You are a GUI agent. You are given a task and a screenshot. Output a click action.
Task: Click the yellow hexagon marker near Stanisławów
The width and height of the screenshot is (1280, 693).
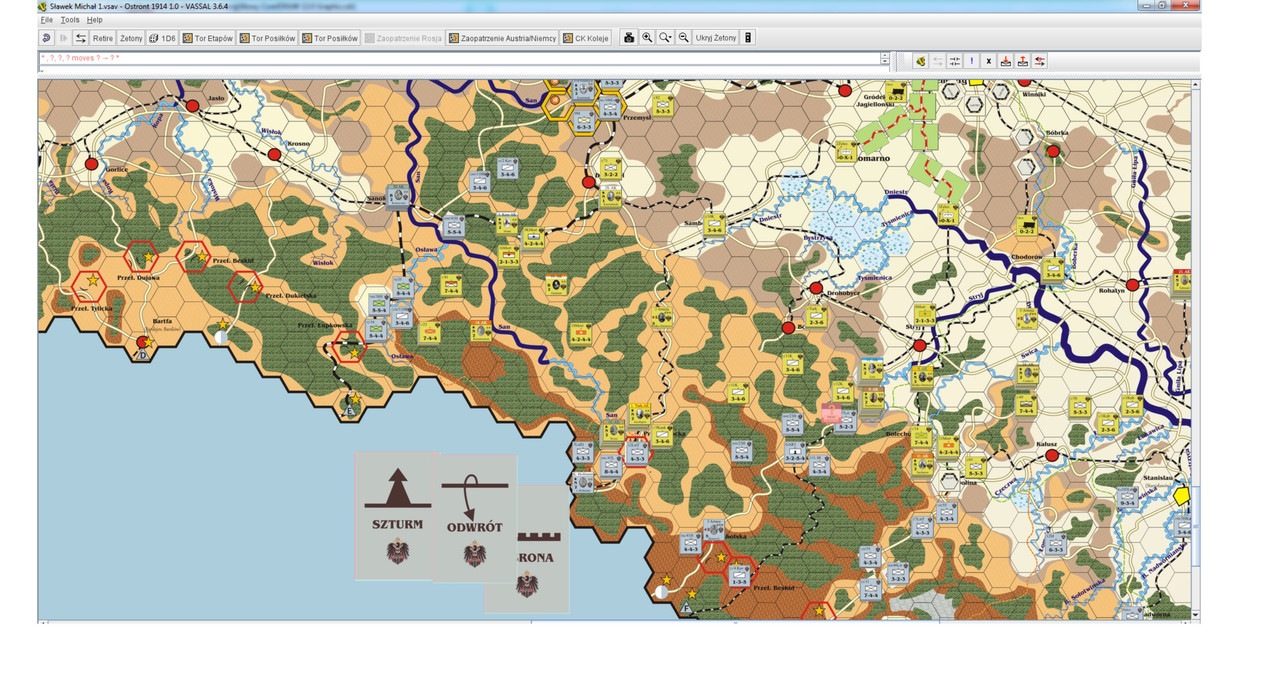click(x=1182, y=496)
